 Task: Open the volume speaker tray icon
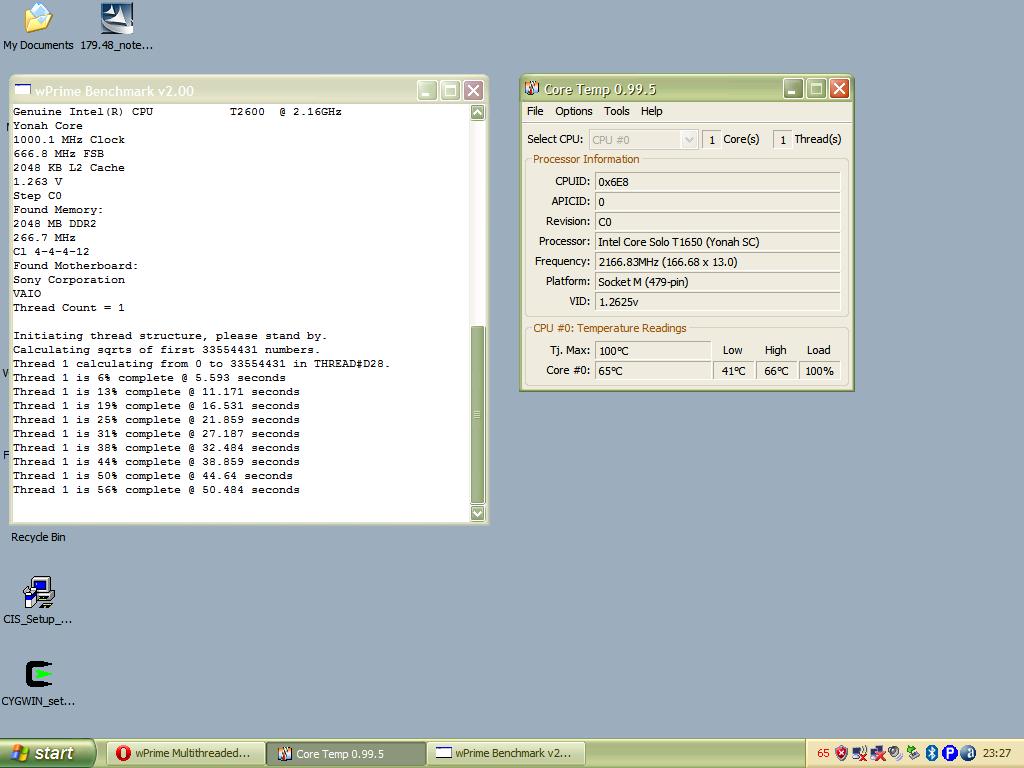pyautogui.click(x=895, y=753)
